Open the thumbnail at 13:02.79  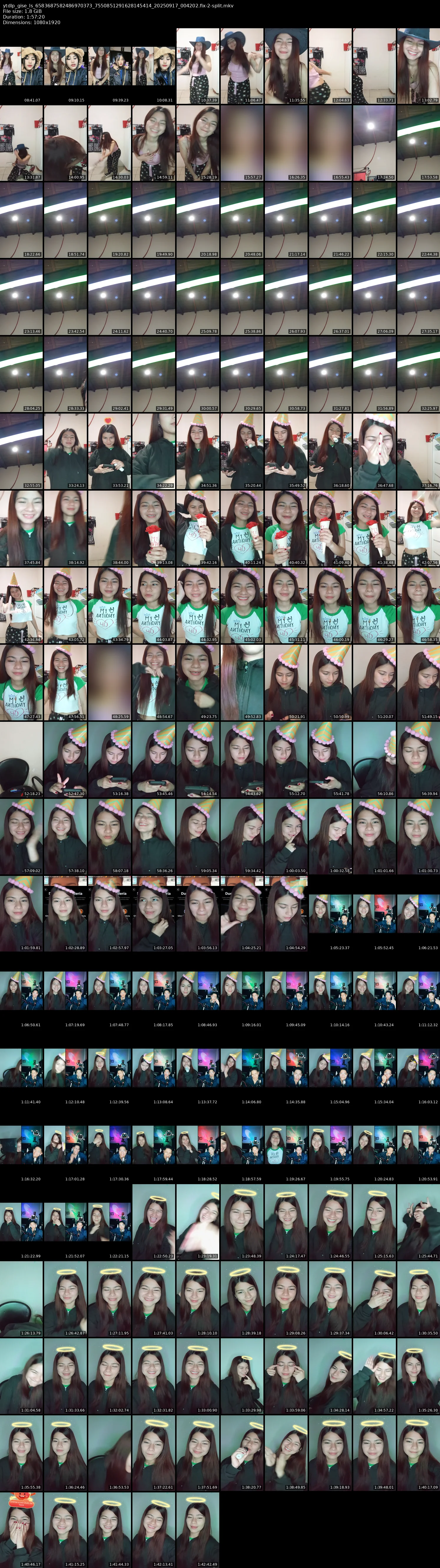419,66
